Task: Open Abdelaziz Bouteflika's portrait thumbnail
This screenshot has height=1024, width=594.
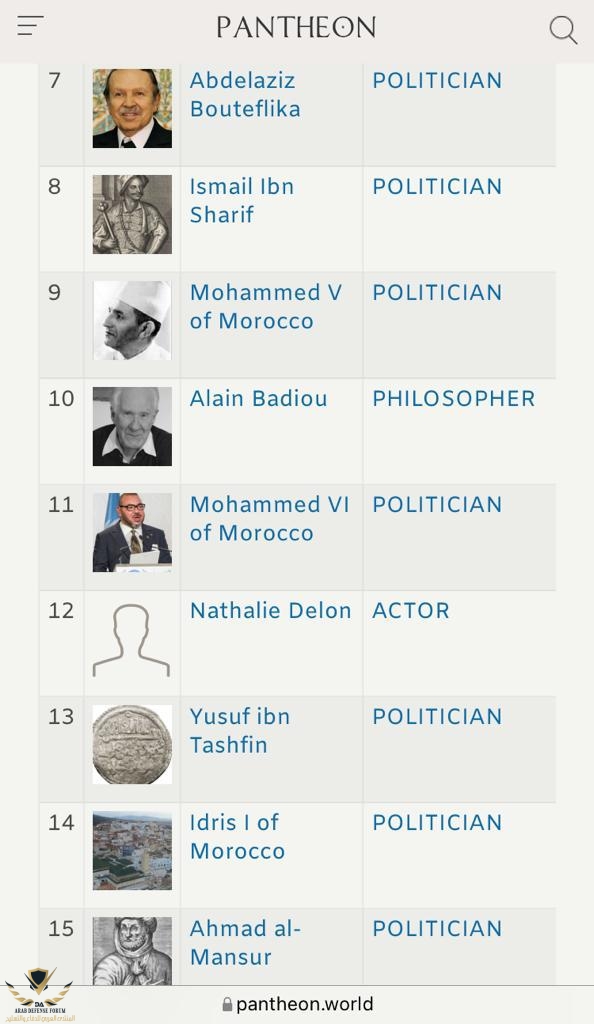Action: (133, 108)
